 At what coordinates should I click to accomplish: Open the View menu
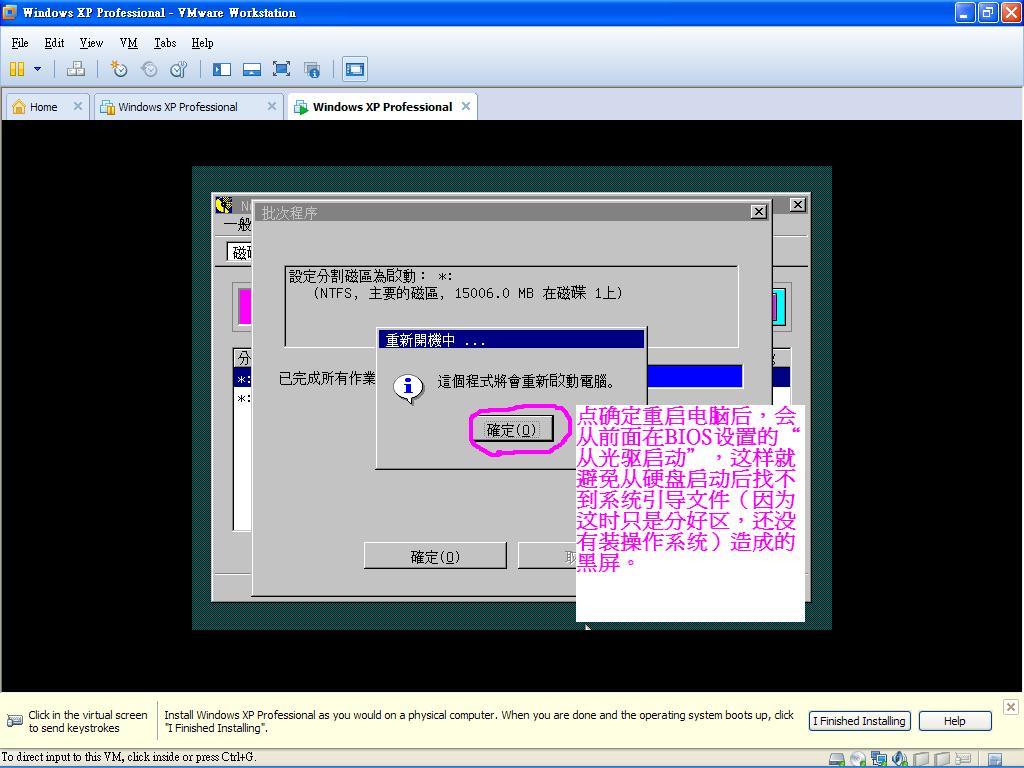[x=91, y=43]
